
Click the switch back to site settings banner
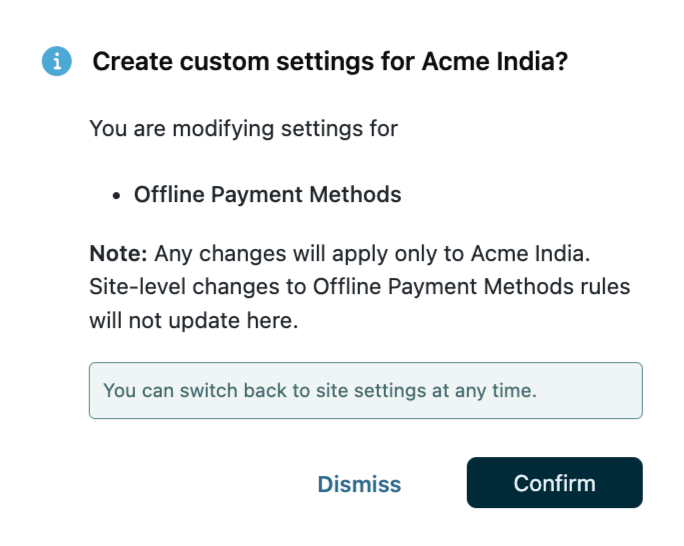click(x=365, y=390)
